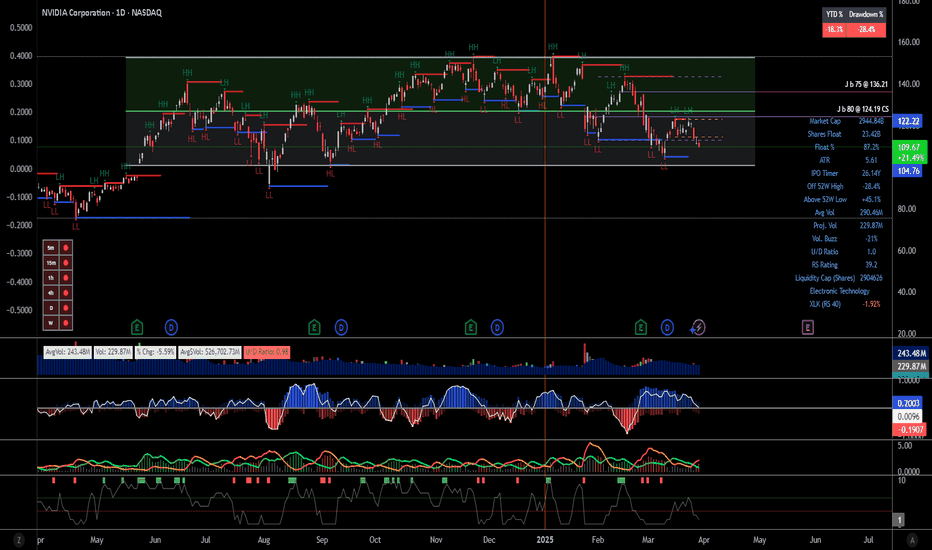Click the Vol. Buzz -21% stats row

[846, 239]
